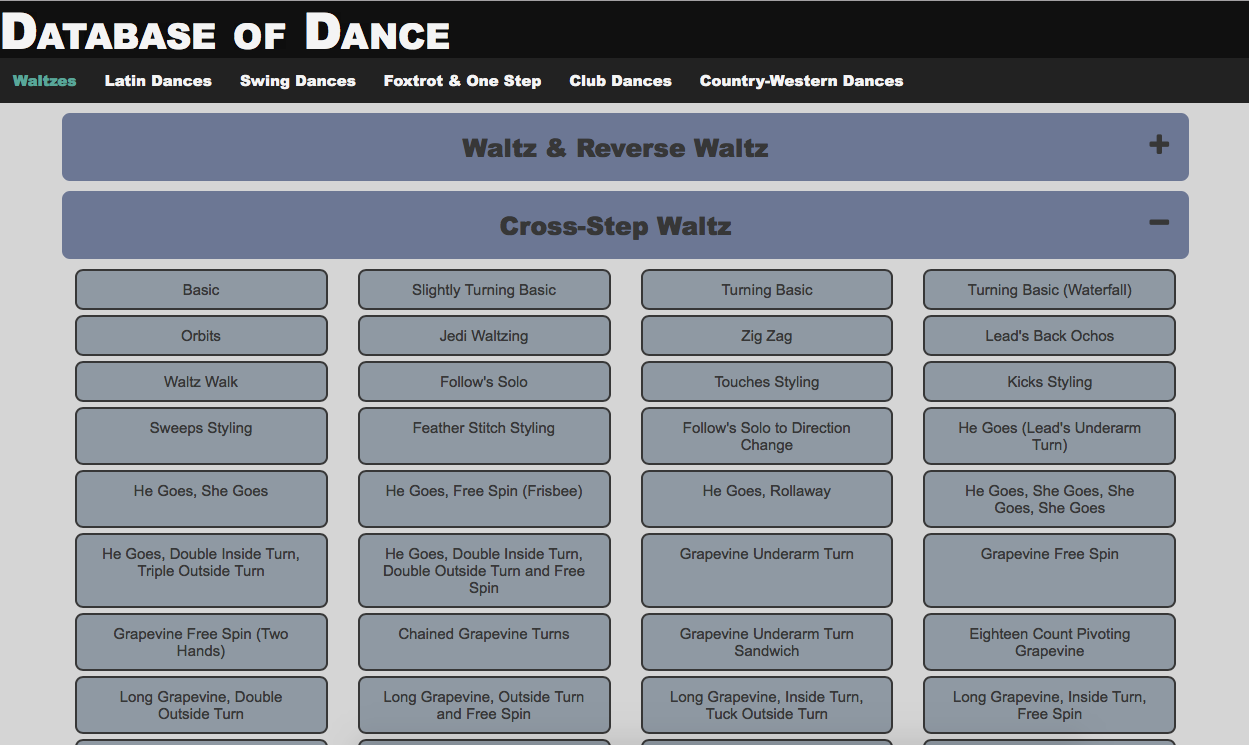
Task: Open Lead's Back Ochos entry
Action: (x=1049, y=336)
